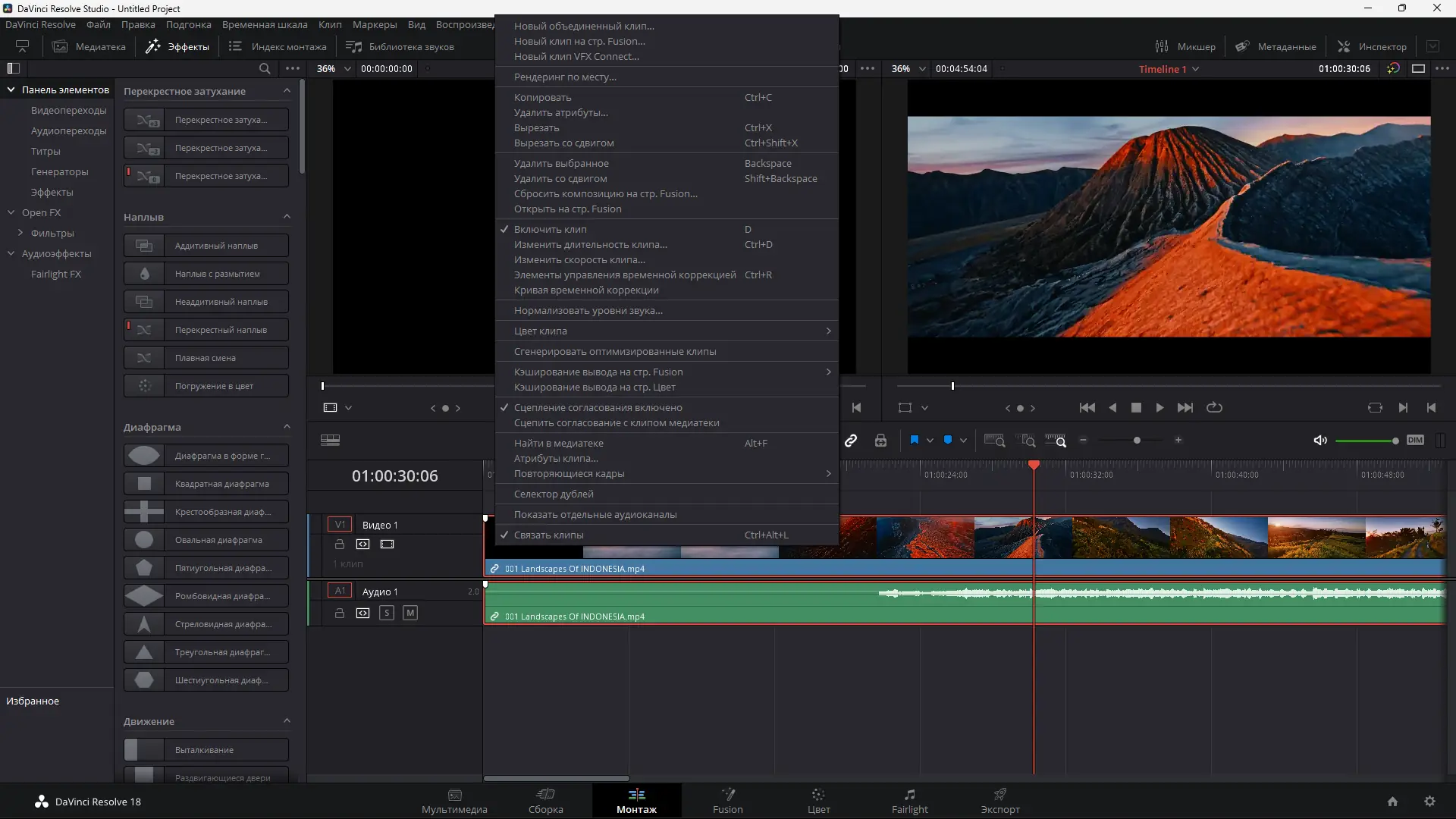1456x819 pixels.
Task: Expand the Фильтры tree item
Action: tap(20, 233)
